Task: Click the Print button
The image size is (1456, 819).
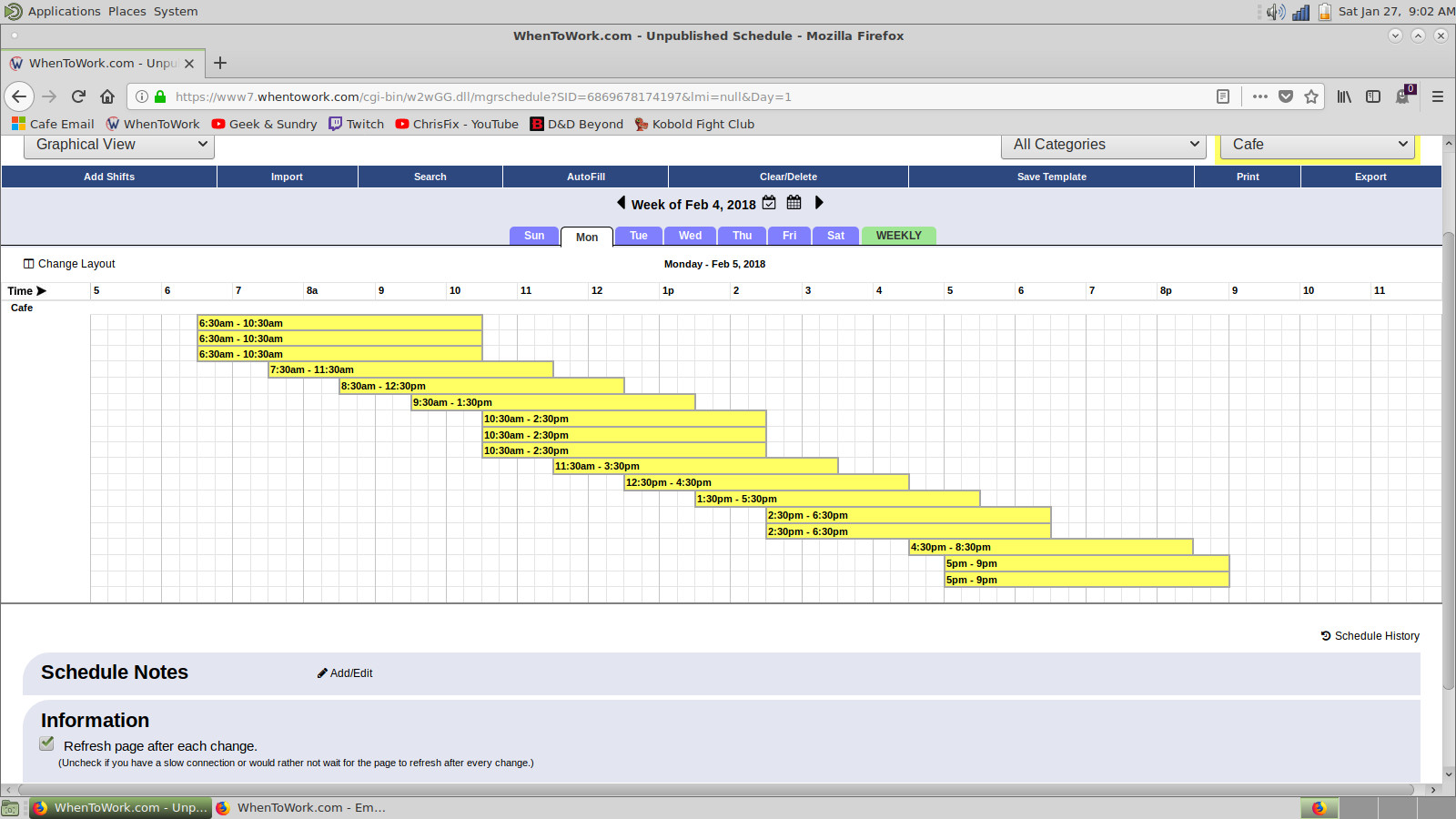Action: point(1249,177)
